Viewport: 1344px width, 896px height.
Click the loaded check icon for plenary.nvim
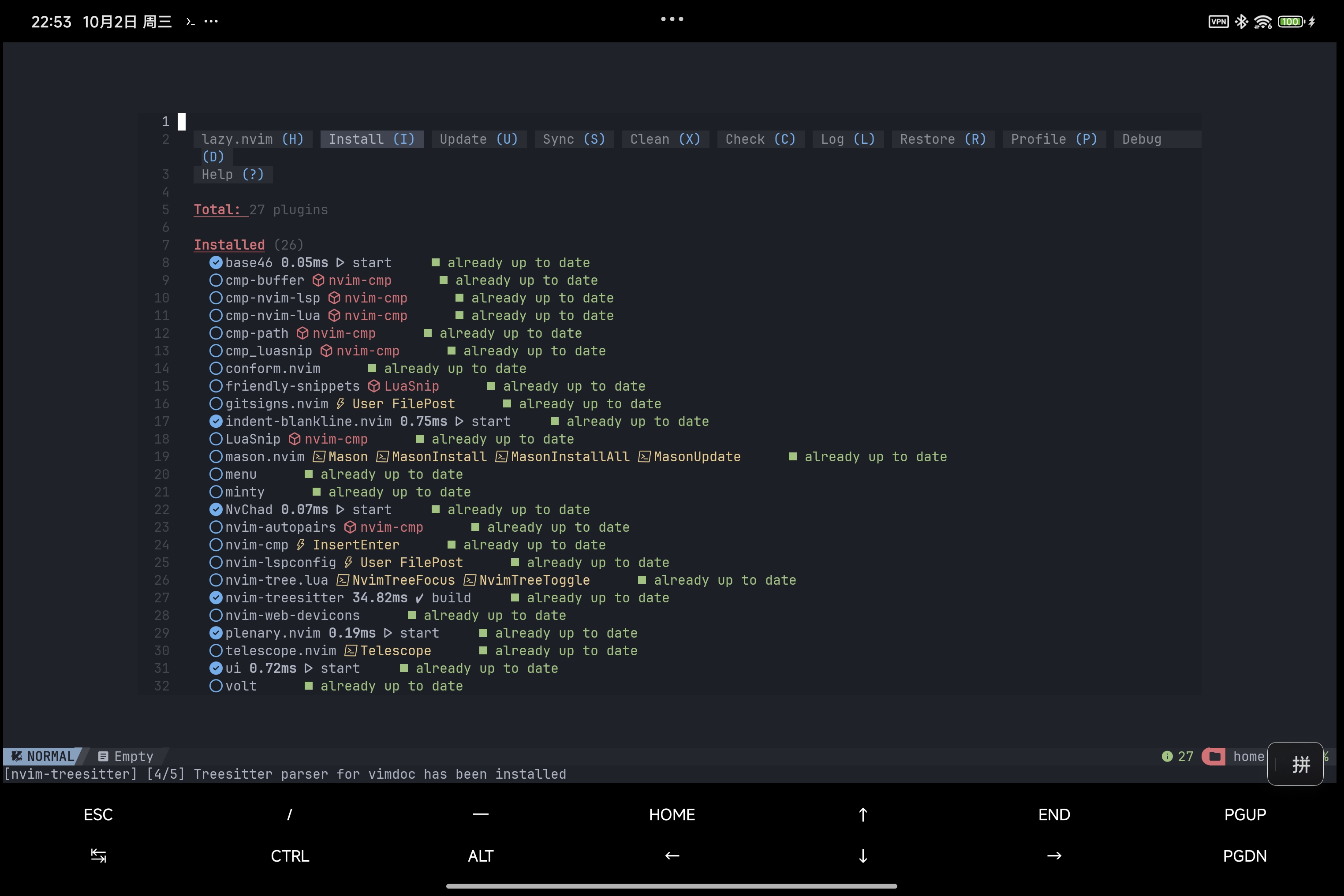216,633
